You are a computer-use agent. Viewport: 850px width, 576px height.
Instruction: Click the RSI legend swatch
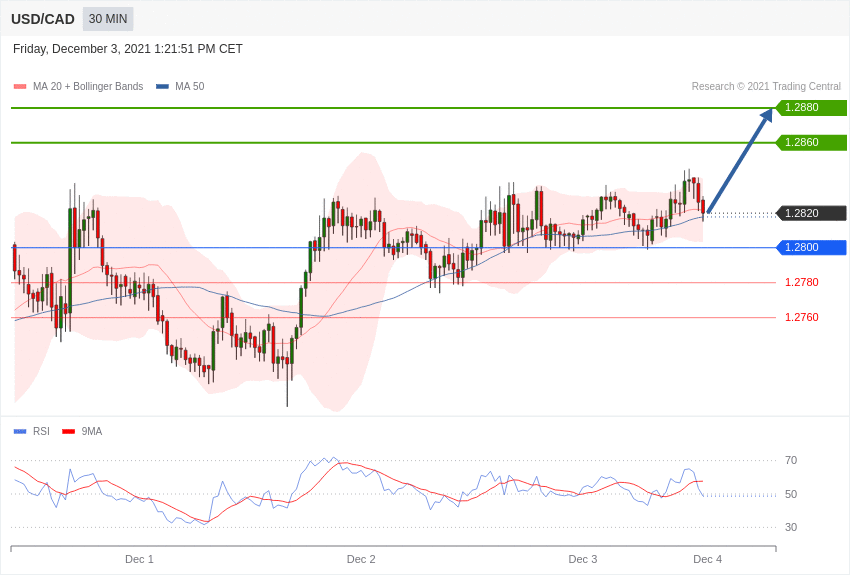(x=20, y=431)
